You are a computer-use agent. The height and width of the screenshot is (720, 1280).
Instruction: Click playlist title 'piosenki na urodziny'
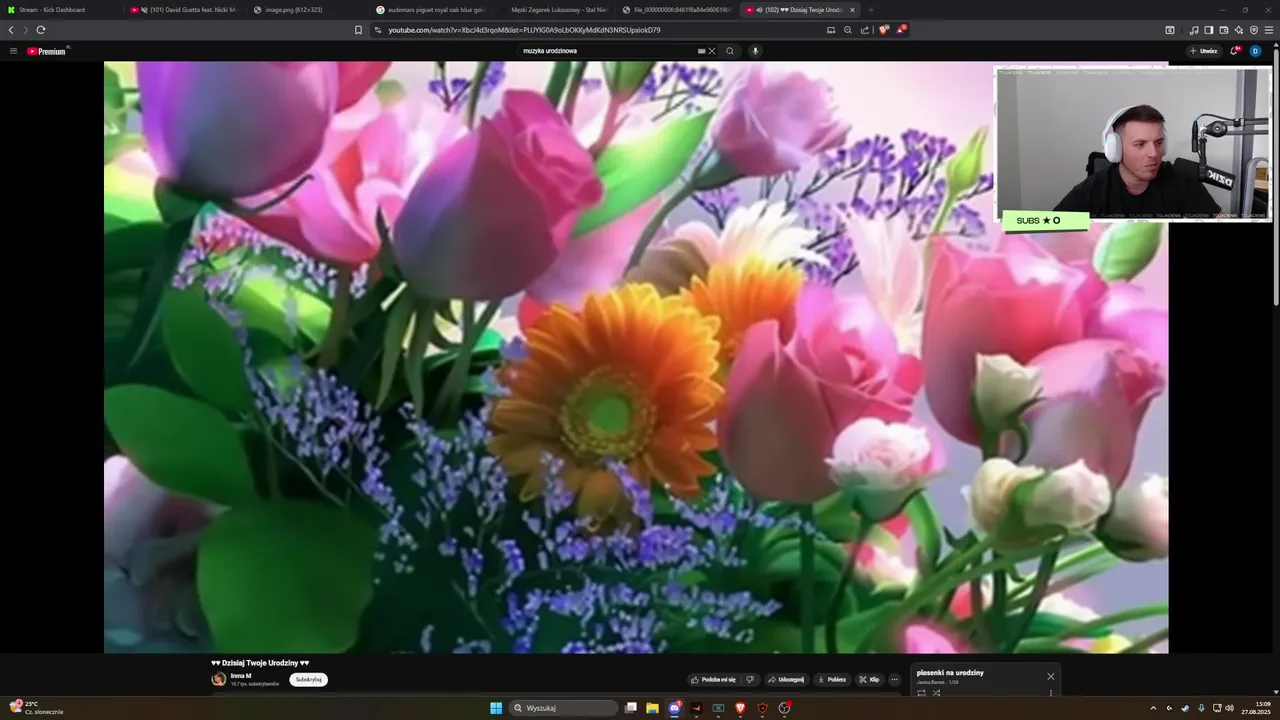(950, 673)
